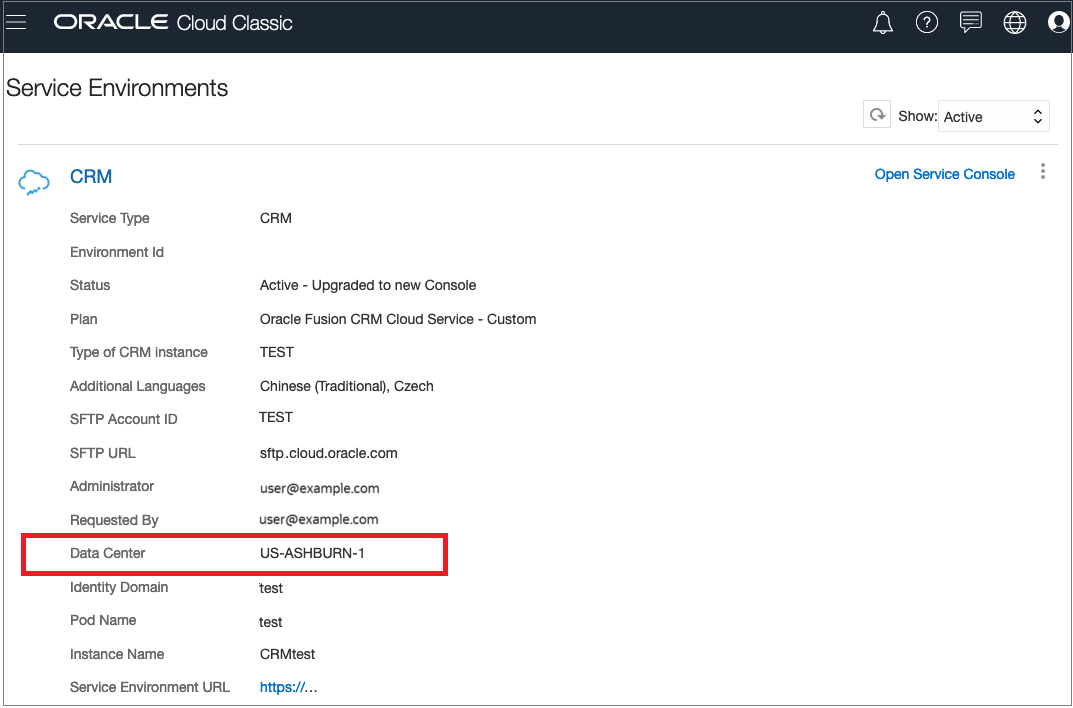
Task: Open the CRM actions three-dot menu
Action: point(1042,171)
